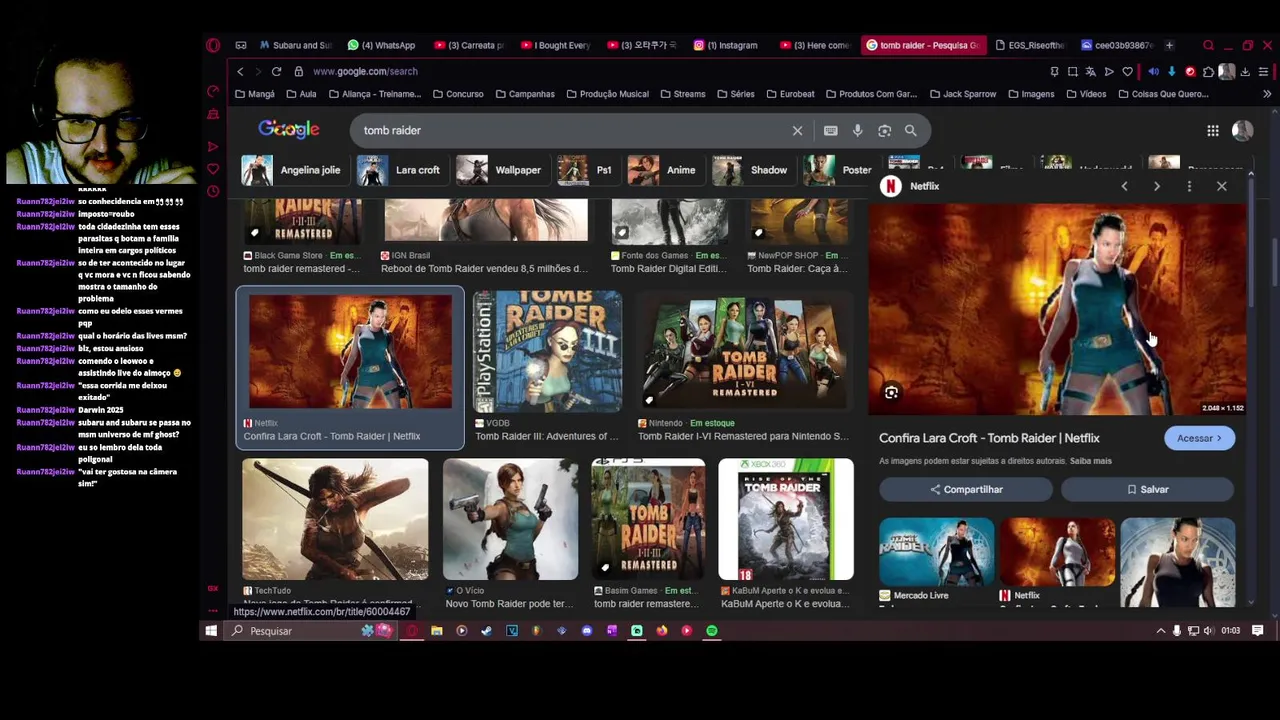Image resolution: width=1280 pixels, height=720 pixels.
Task: Open the three-dot options in preview panel
Action: pyautogui.click(x=1189, y=186)
